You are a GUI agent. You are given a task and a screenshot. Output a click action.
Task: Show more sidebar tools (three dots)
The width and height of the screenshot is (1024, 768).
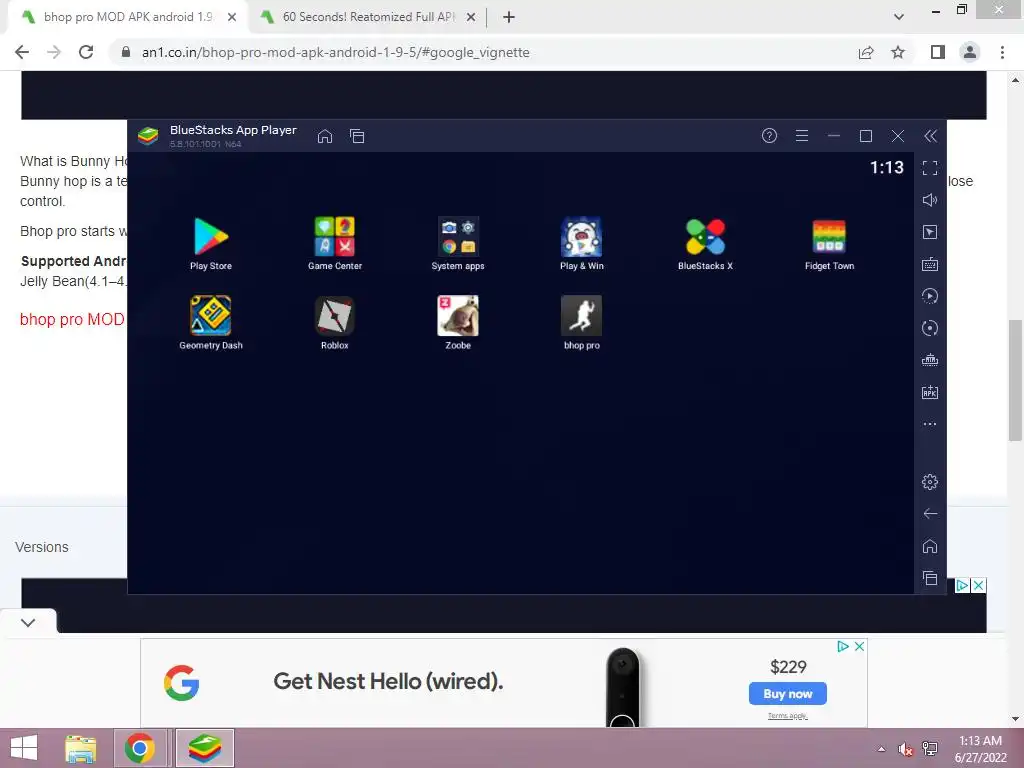click(x=930, y=424)
